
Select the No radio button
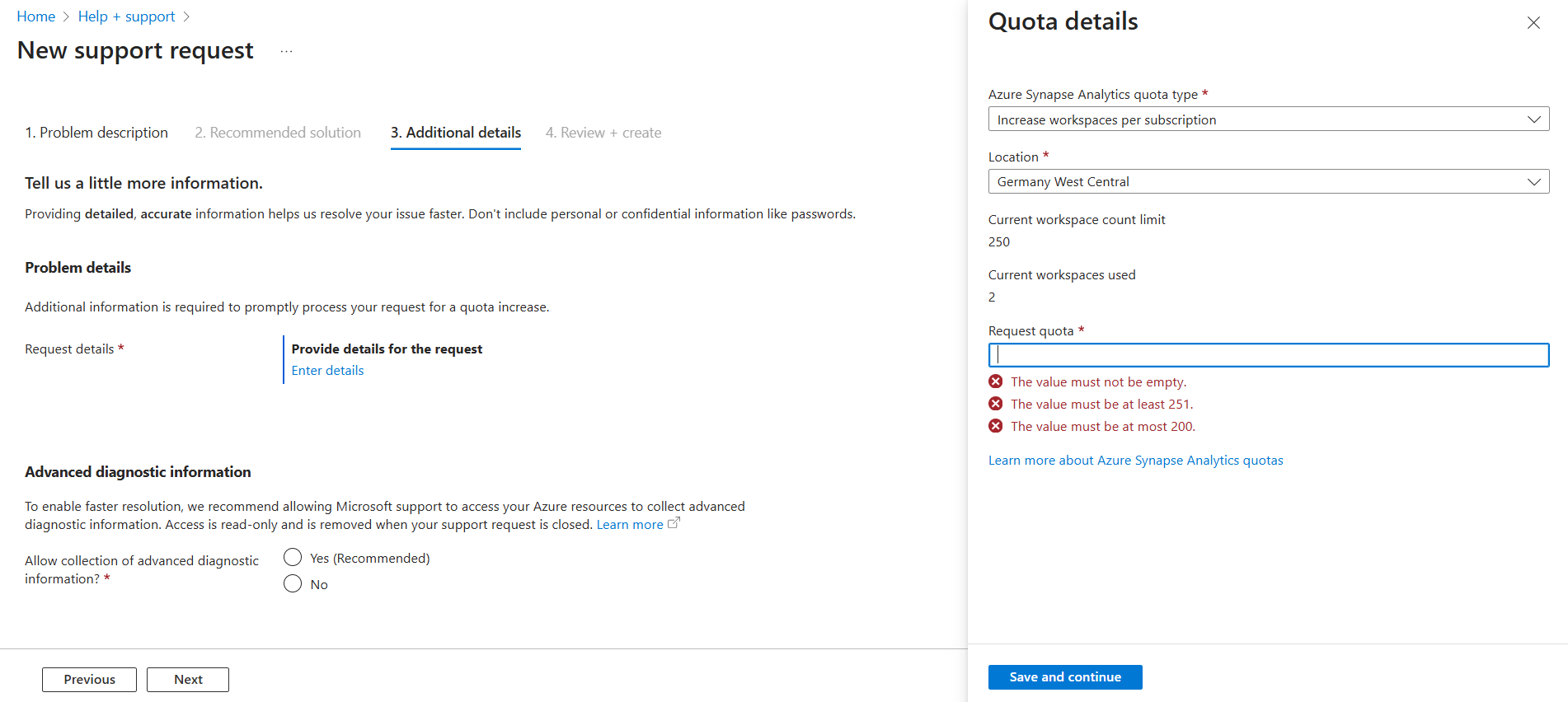point(293,584)
